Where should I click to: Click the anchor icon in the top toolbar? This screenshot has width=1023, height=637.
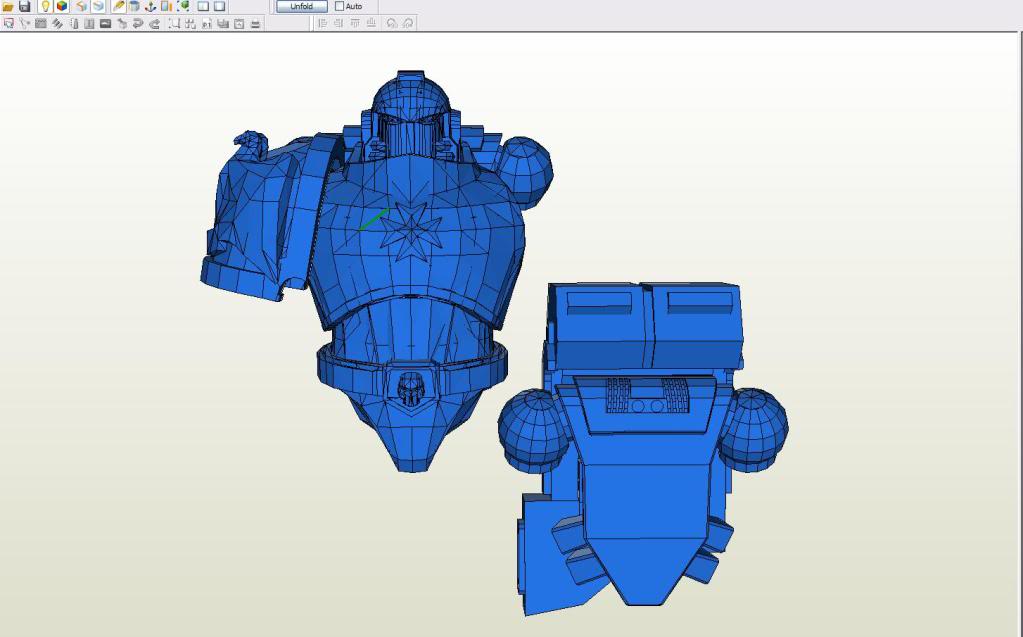click(x=150, y=7)
